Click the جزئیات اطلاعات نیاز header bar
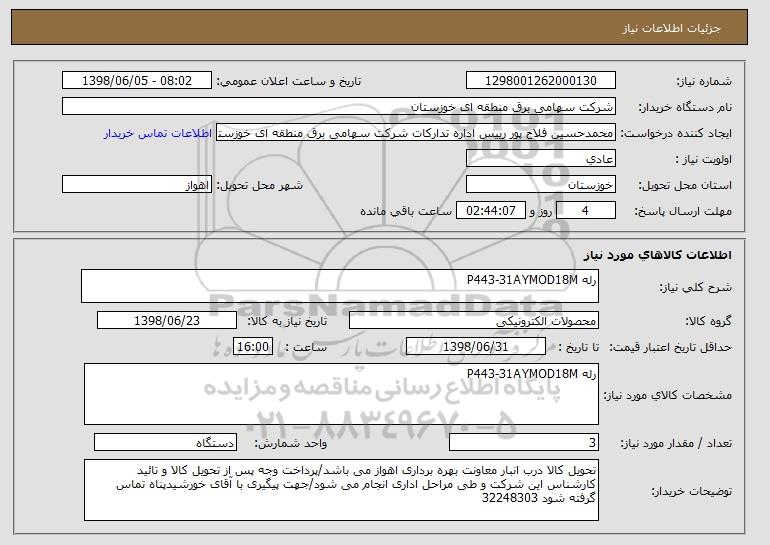 pyautogui.click(x=380, y=27)
